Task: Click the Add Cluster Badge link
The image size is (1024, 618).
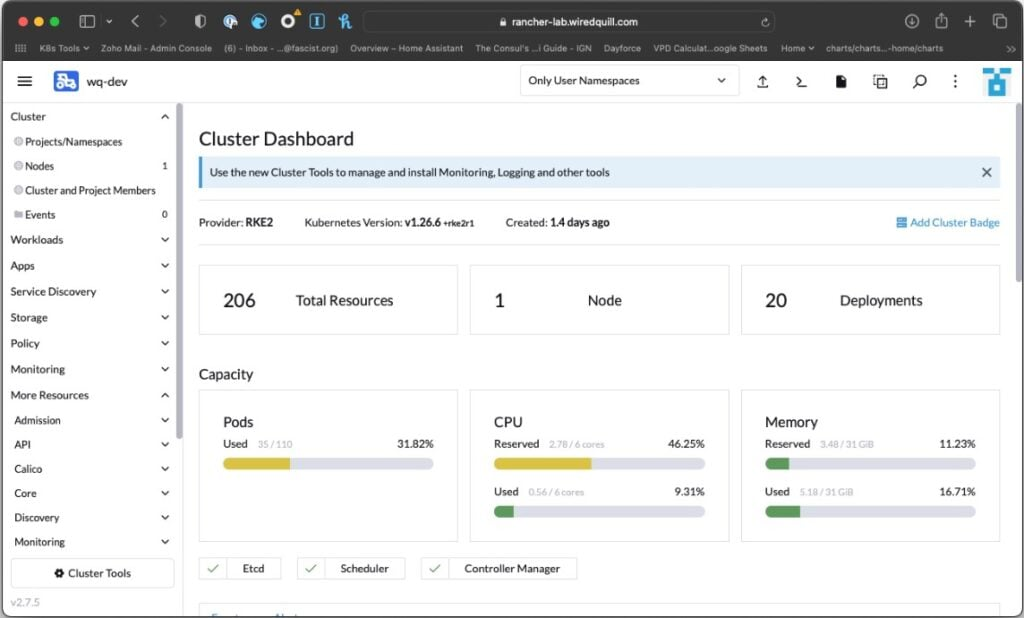Action: point(947,223)
